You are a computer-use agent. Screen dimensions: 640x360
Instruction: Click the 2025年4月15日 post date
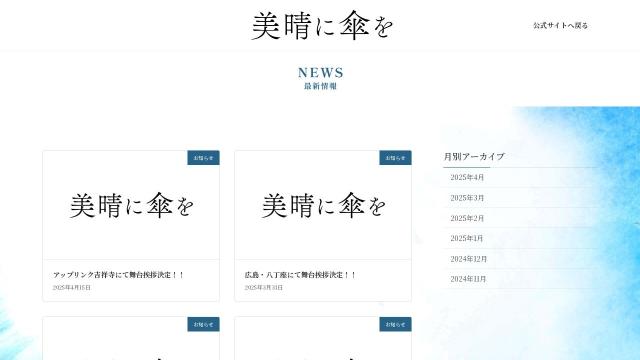click(x=71, y=287)
